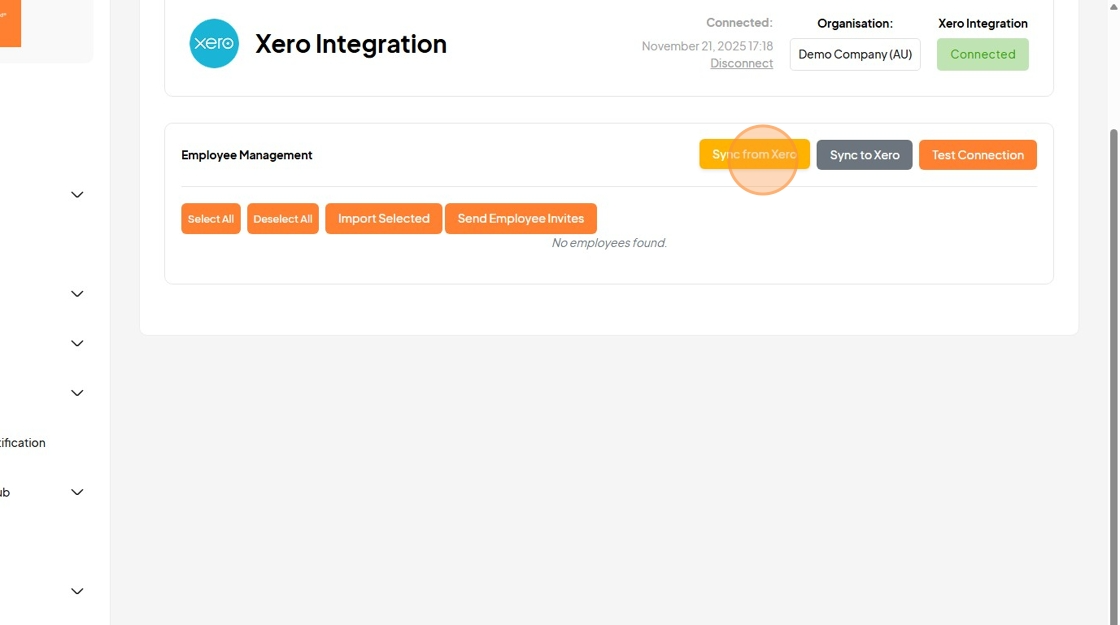
Task: Open the Demo Company (AU) organisation field
Action: click(855, 54)
